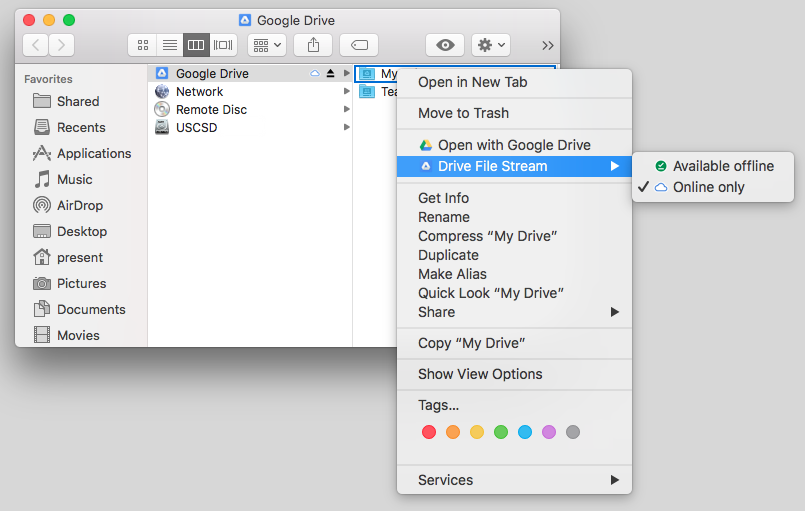Screen dimensions: 805x511
Task: Choose Make Alias
Action: point(514,274)
